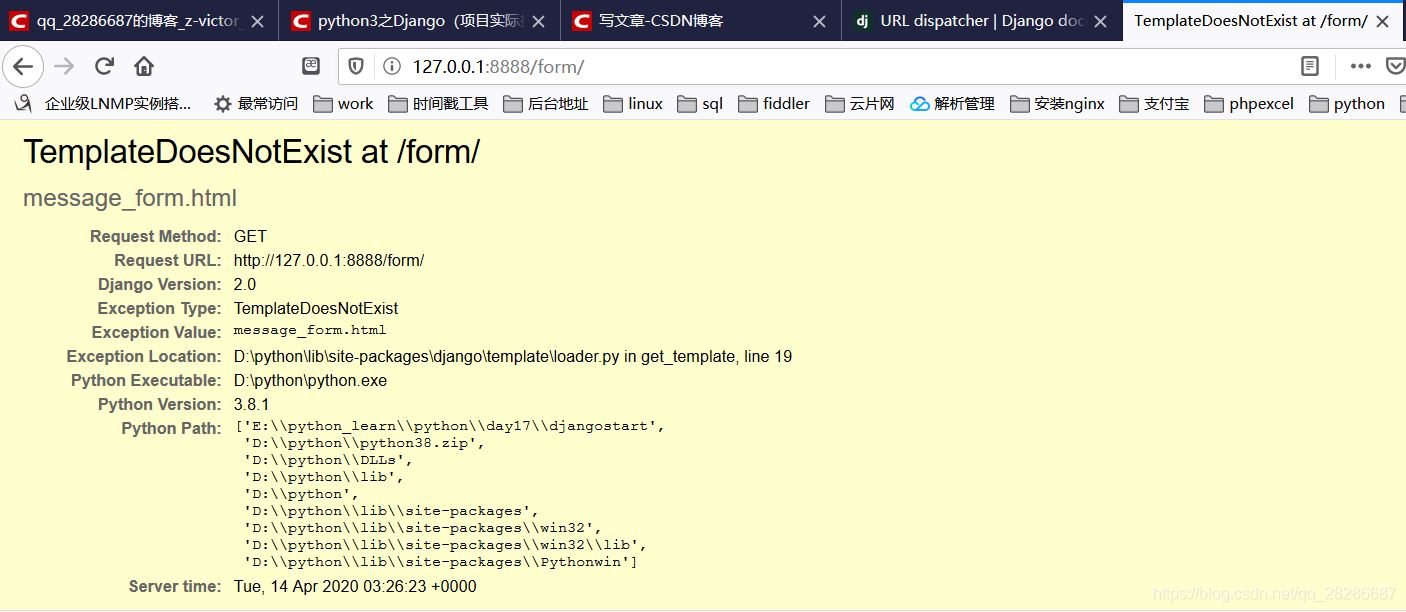Open the sql bookmark folder
Viewport: 1406px width, 612px height.
pyautogui.click(x=699, y=103)
